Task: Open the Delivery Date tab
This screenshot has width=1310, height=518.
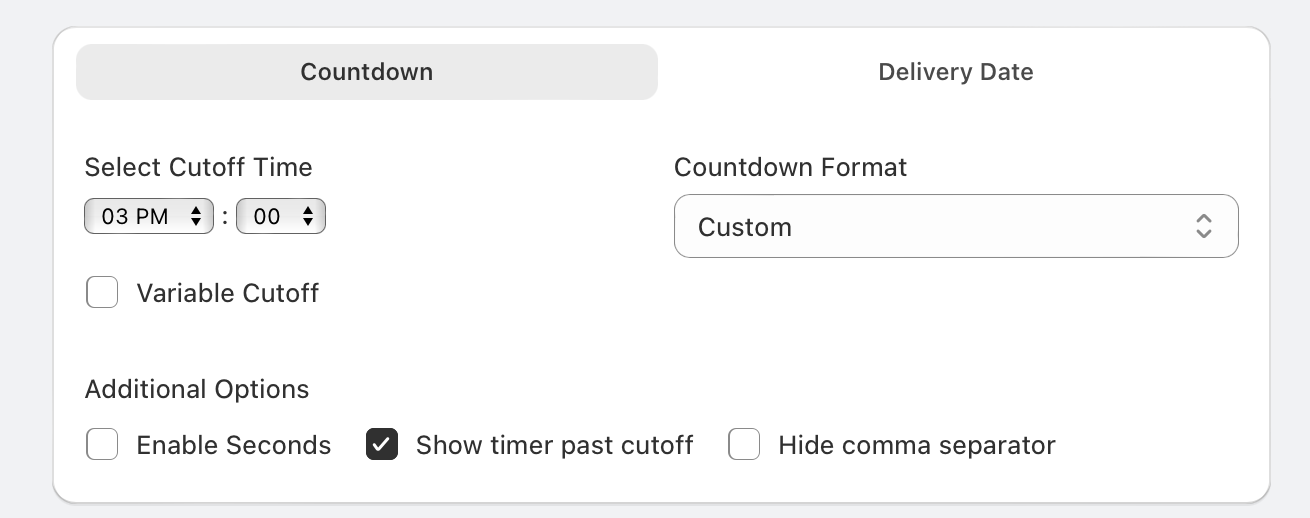Action: coord(955,72)
